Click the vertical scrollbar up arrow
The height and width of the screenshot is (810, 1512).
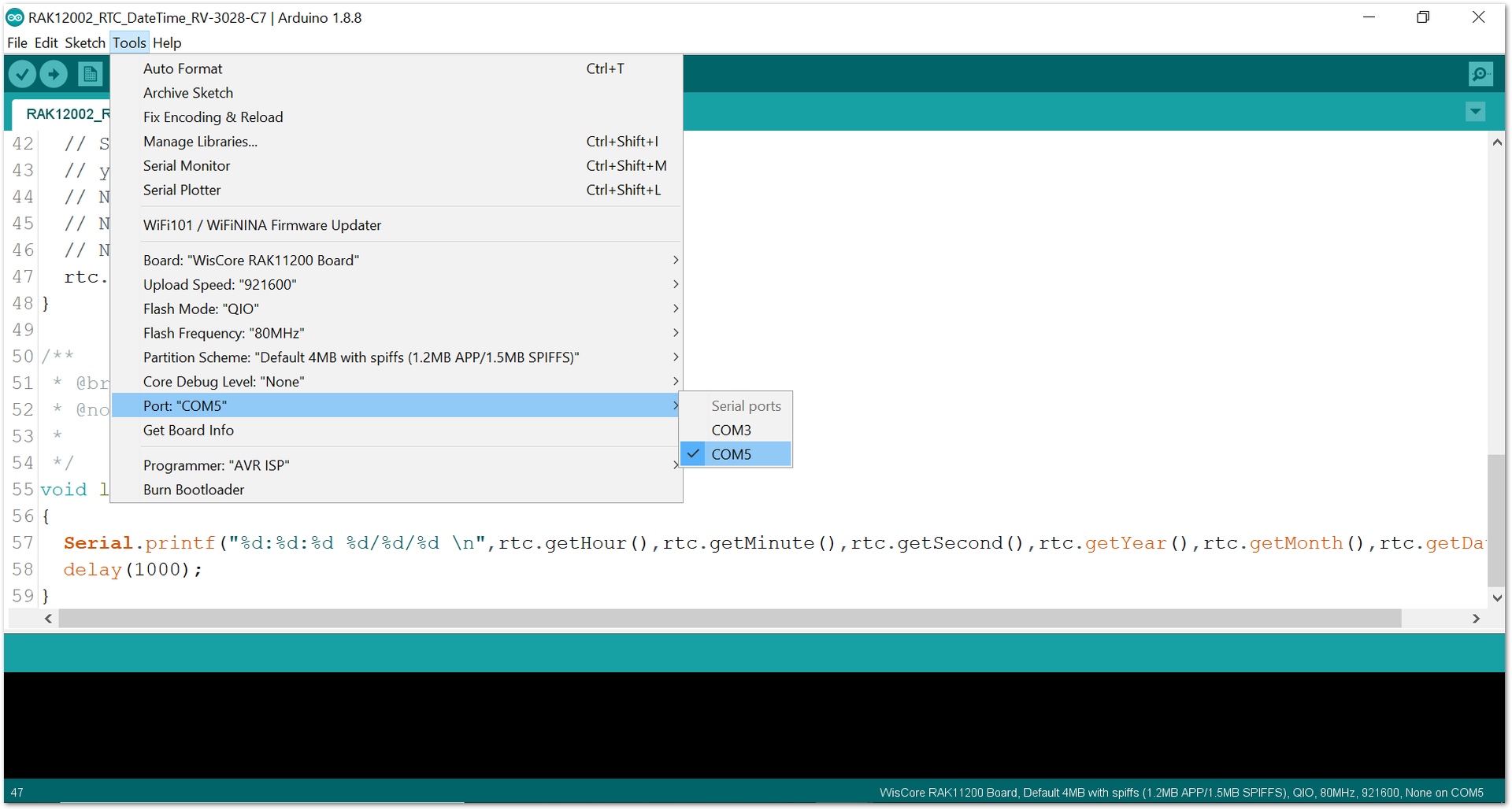point(1496,142)
